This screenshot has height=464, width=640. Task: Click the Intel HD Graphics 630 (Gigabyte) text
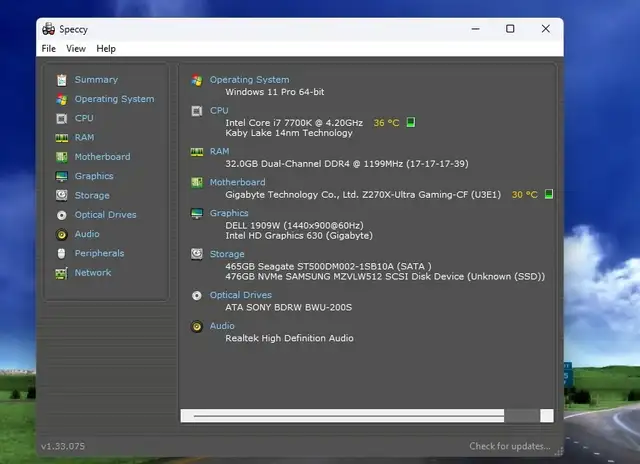299,236
